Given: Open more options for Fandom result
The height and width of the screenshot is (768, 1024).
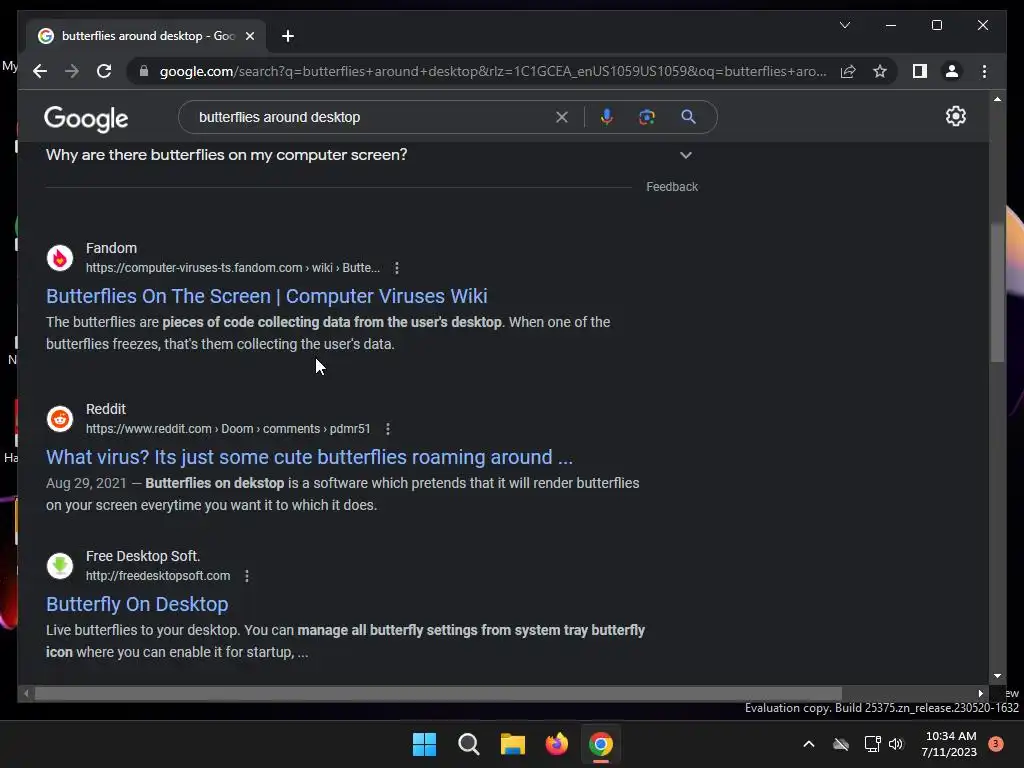Looking at the screenshot, I should 396,268.
